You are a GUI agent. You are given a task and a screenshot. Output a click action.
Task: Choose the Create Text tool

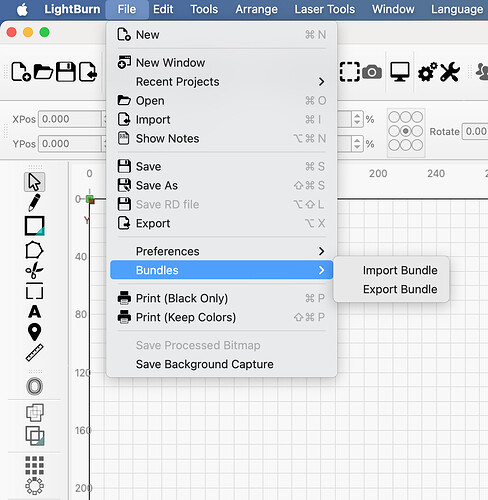click(x=34, y=312)
